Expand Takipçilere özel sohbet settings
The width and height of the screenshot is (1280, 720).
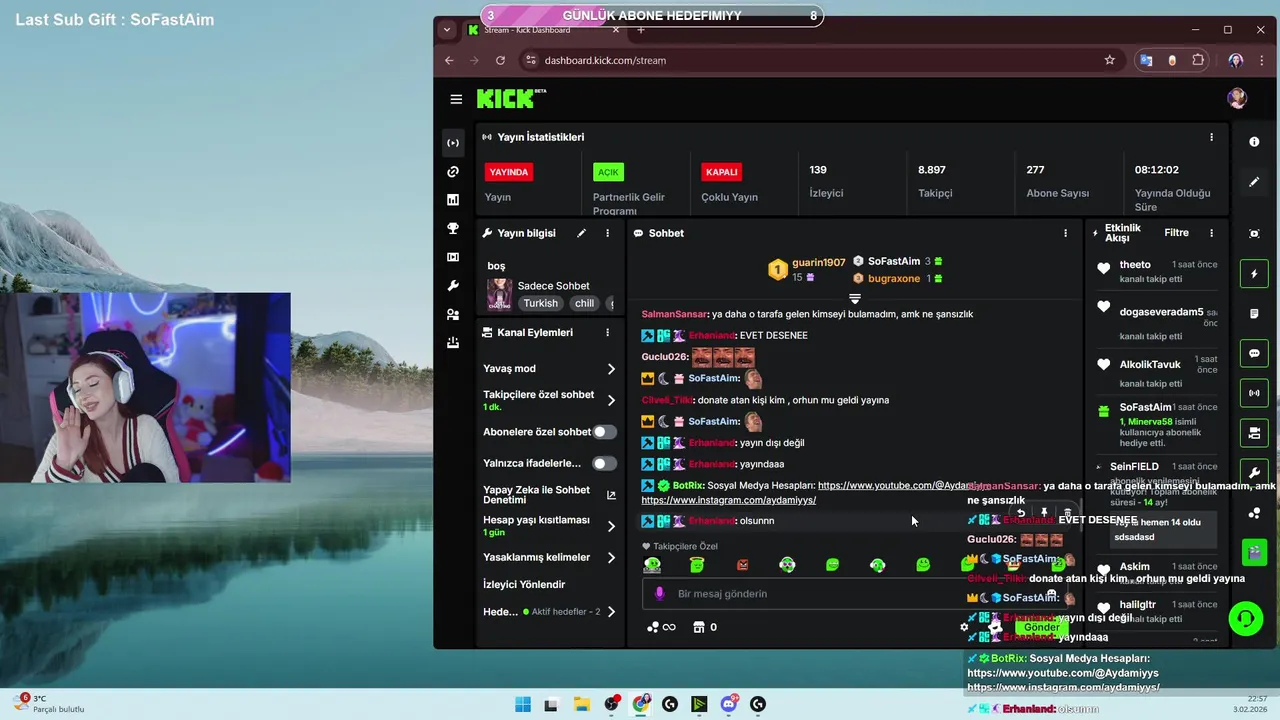[611, 400]
